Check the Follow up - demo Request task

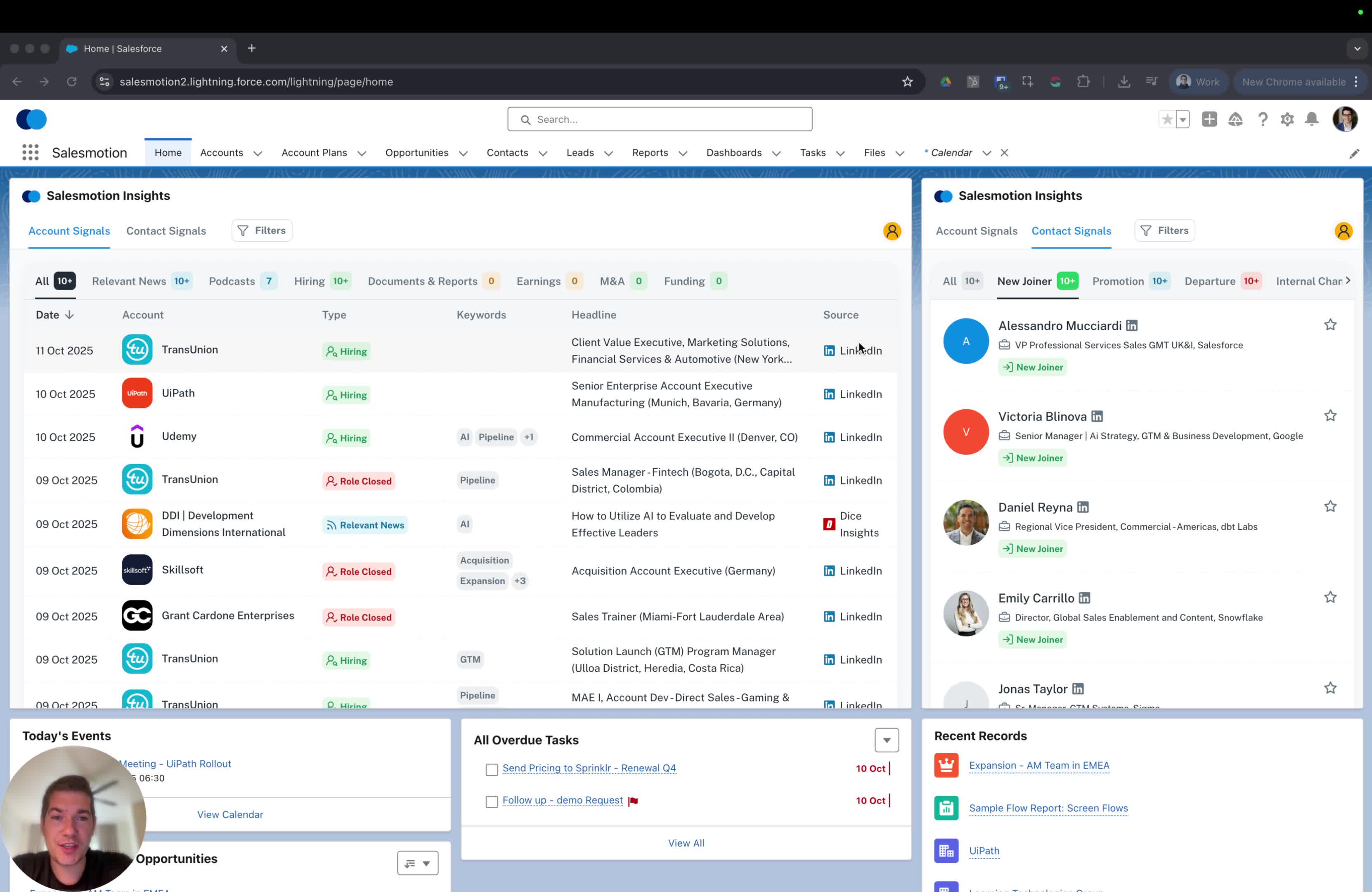click(x=492, y=802)
